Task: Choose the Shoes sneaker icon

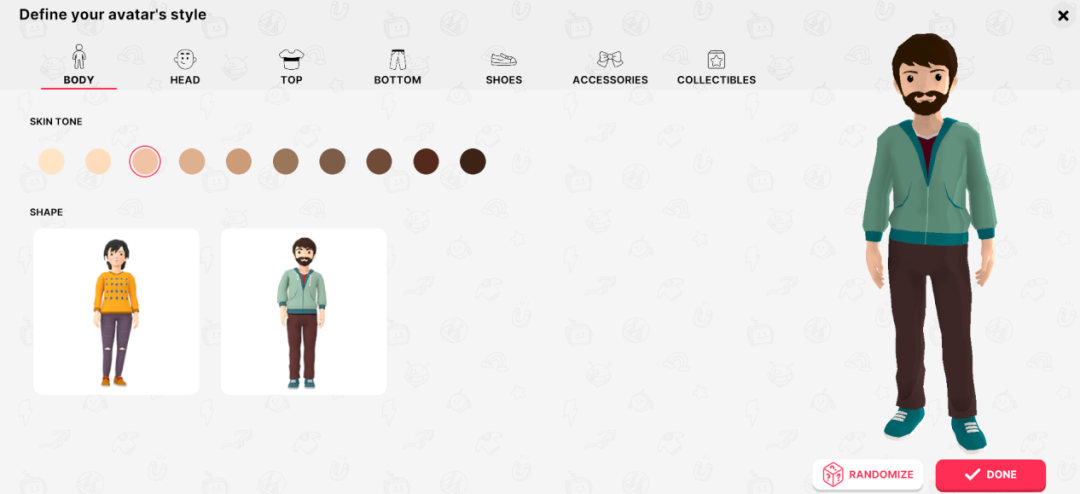Action: 503,59
